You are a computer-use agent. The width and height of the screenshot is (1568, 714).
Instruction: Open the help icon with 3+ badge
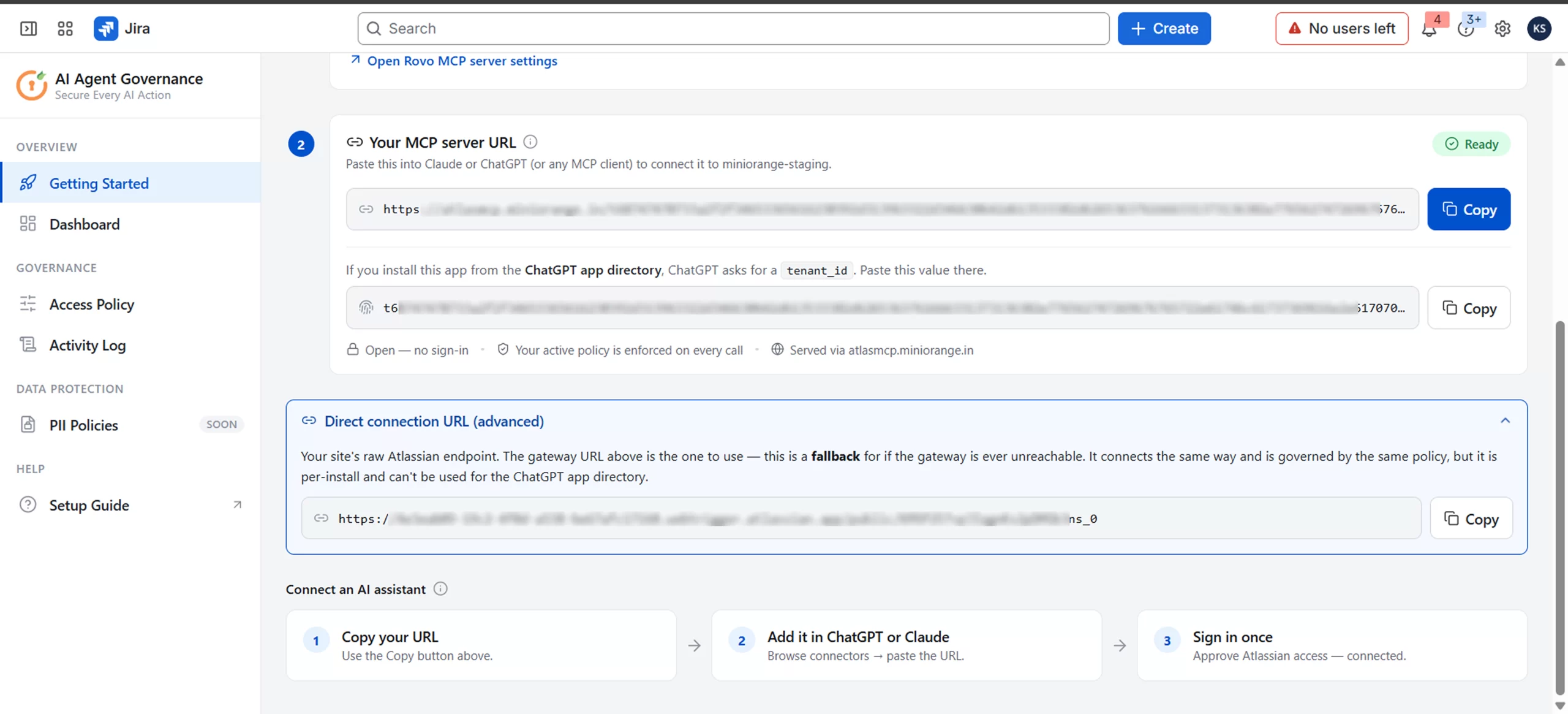pyautogui.click(x=1466, y=28)
